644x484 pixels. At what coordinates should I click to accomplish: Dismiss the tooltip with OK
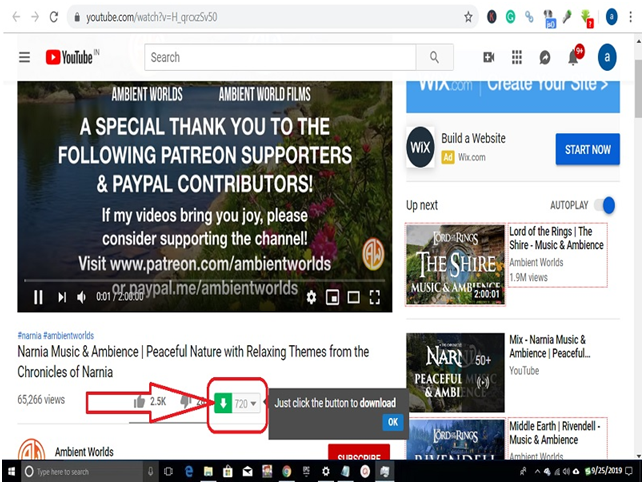click(393, 422)
